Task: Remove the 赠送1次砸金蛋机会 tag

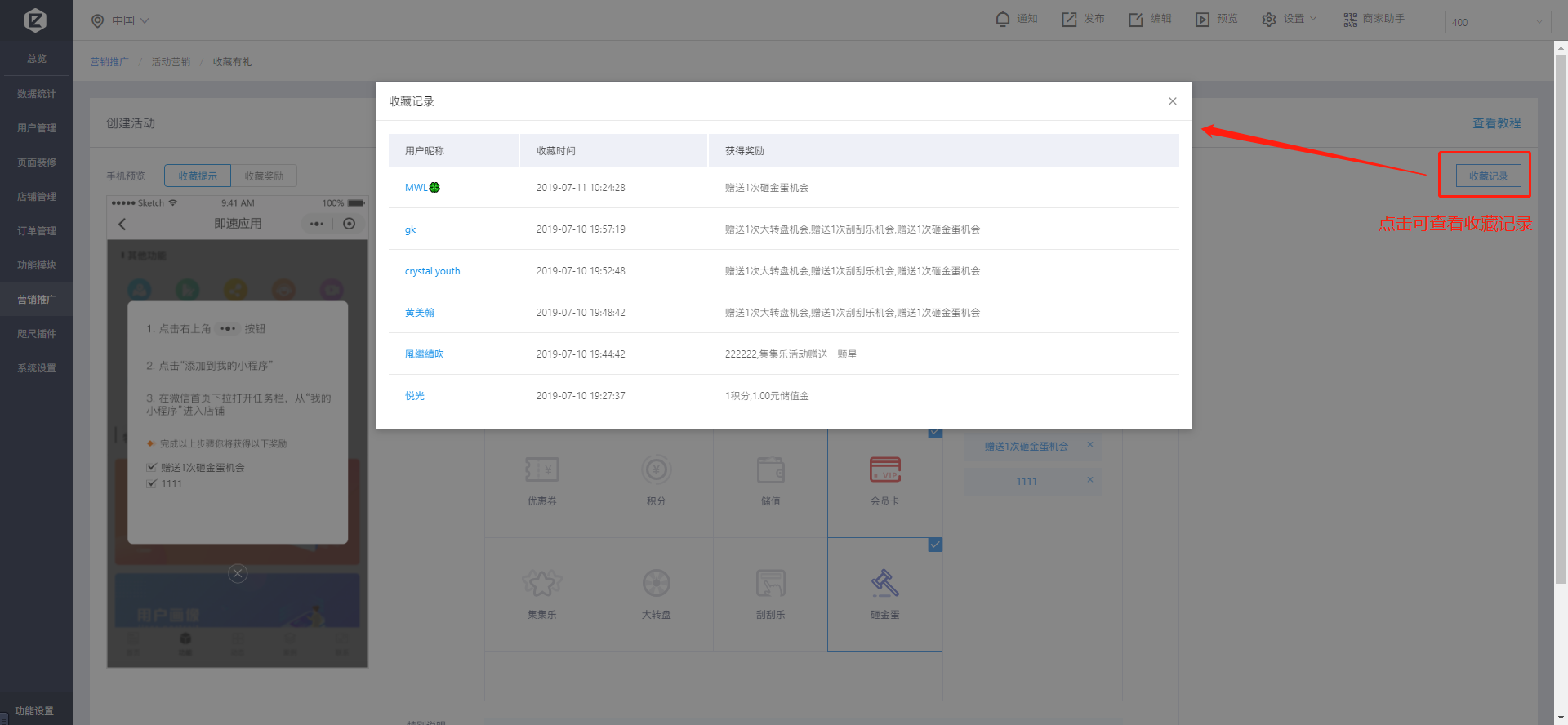Action: [x=1089, y=445]
